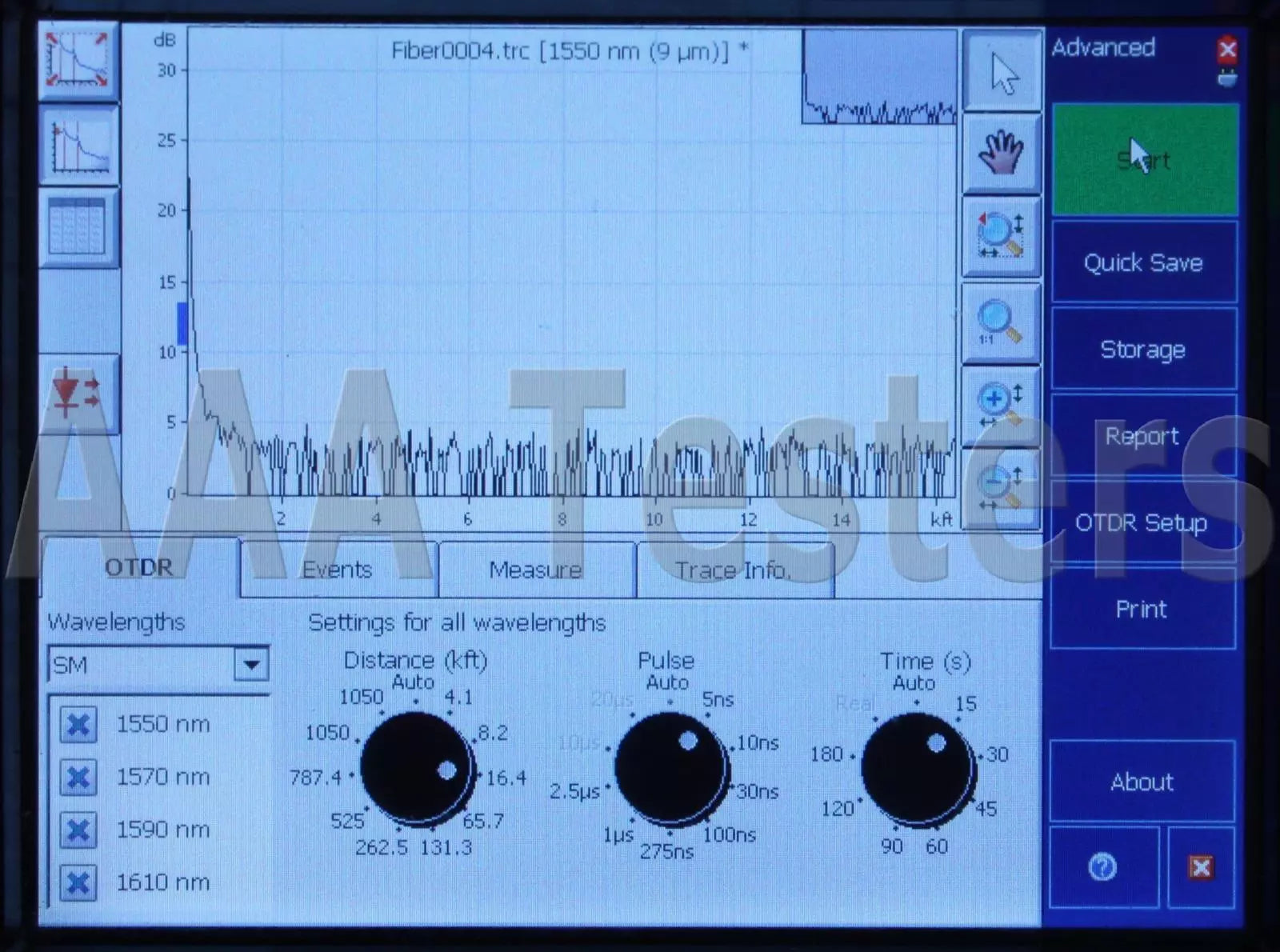This screenshot has width=1280, height=952.
Task: Open the events table view icon
Action: [78, 228]
